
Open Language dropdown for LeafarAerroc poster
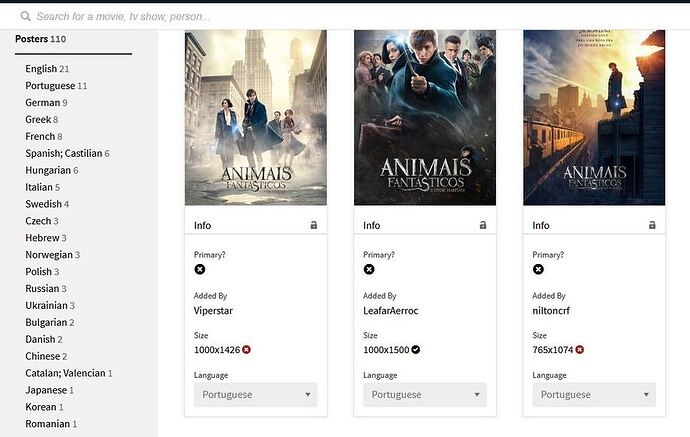click(425, 394)
